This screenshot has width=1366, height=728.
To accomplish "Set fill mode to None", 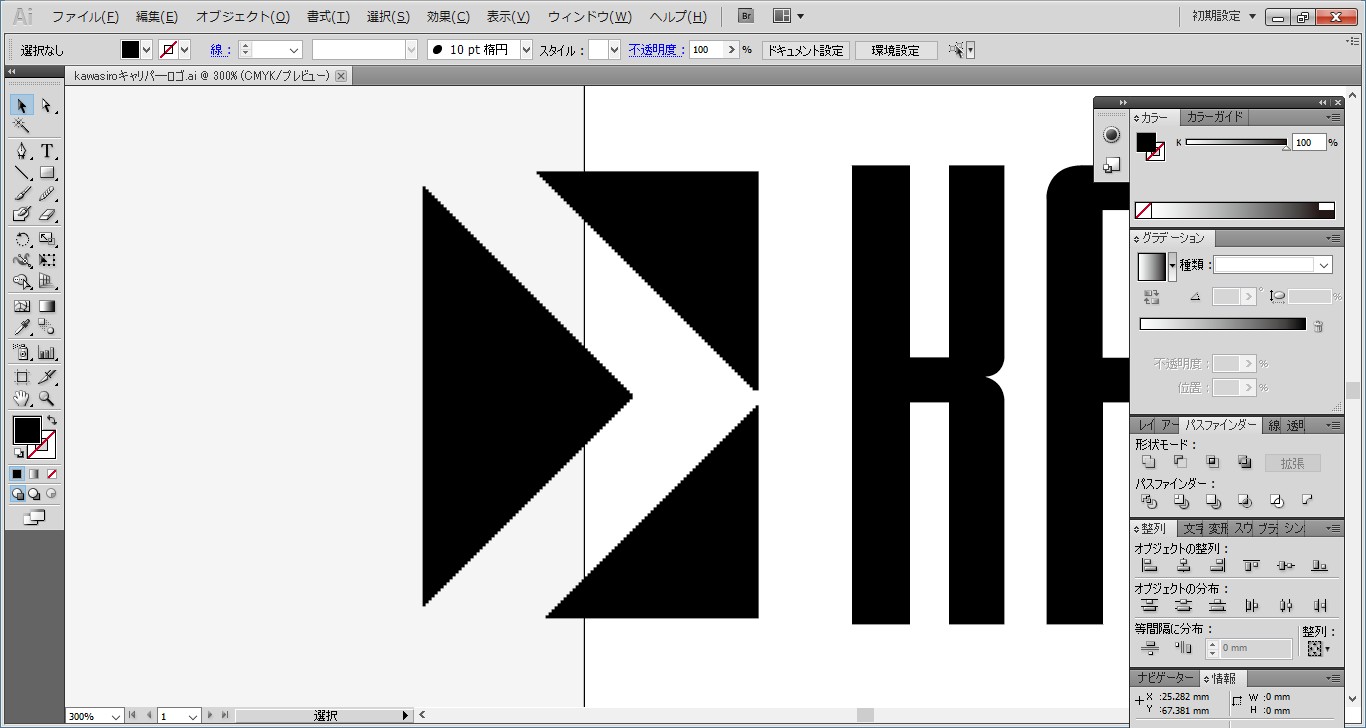I will click(x=52, y=473).
